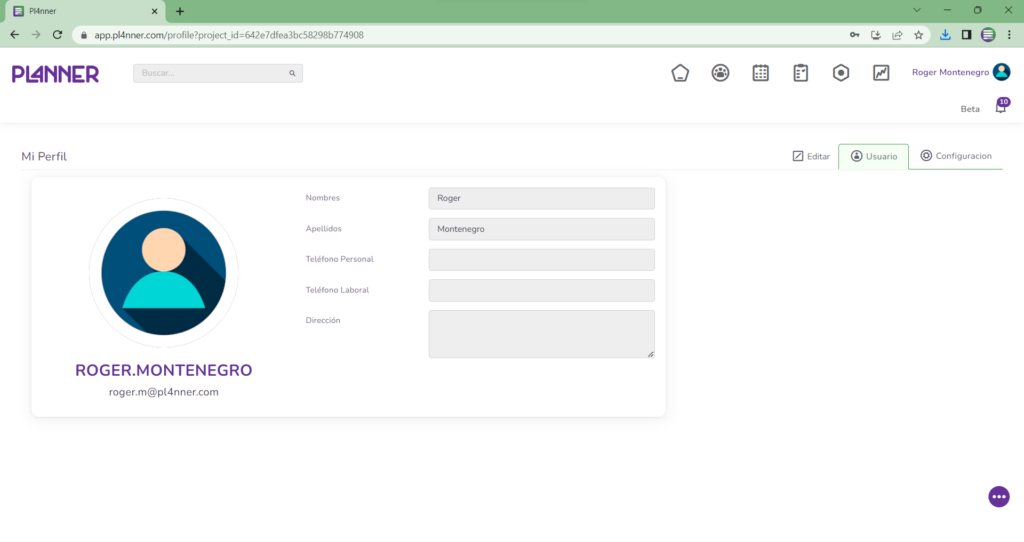Image resolution: width=1024 pixels, height=542 pixels.
Task: Click the share page icon in address bar
Action: point(897,35)
